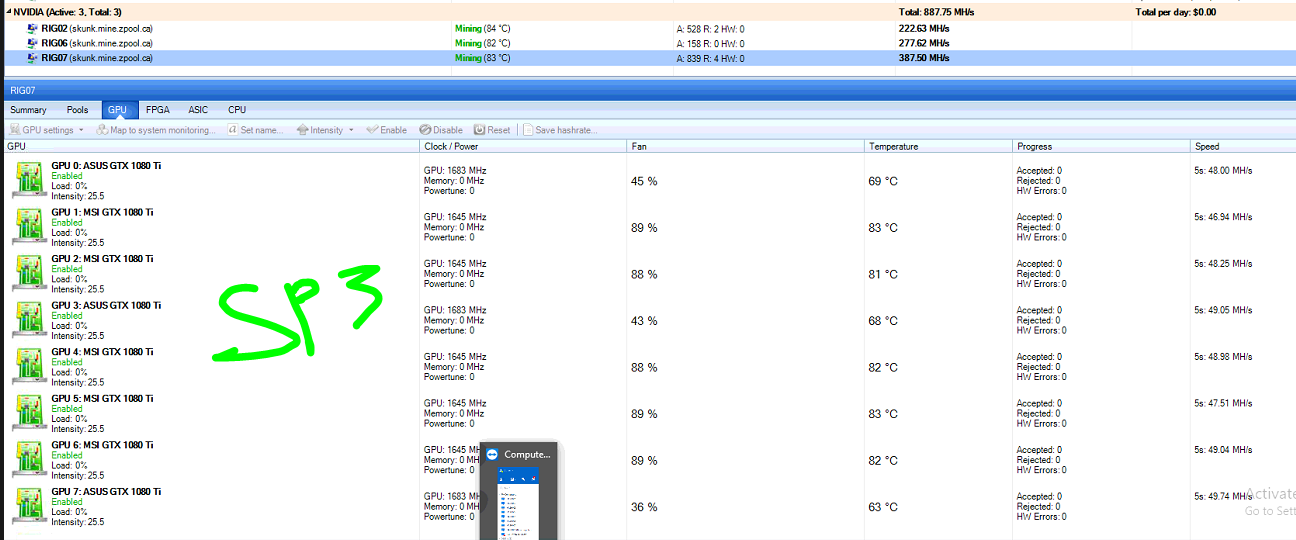Click the Reset toolbar button
This screenshot has height=540, width=1296.
(492, 130)
